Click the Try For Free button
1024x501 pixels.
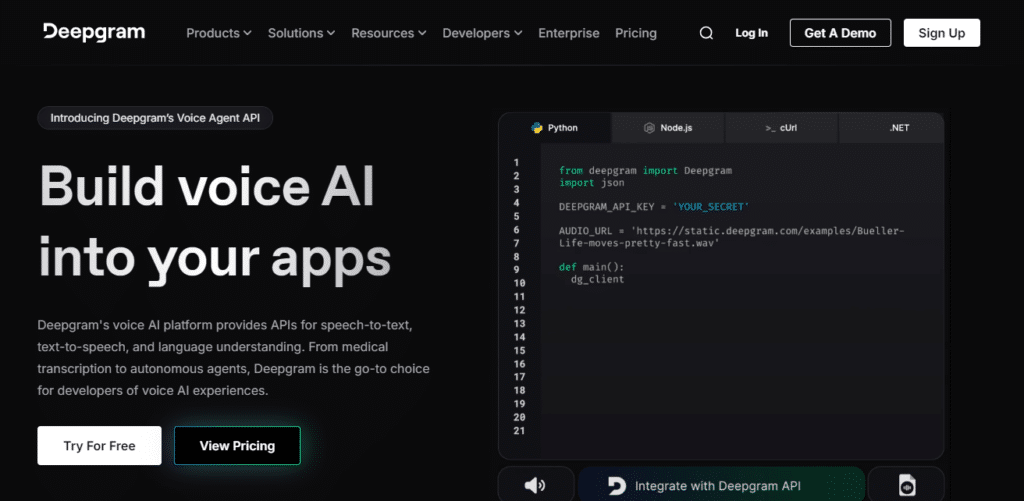(99, 445)
